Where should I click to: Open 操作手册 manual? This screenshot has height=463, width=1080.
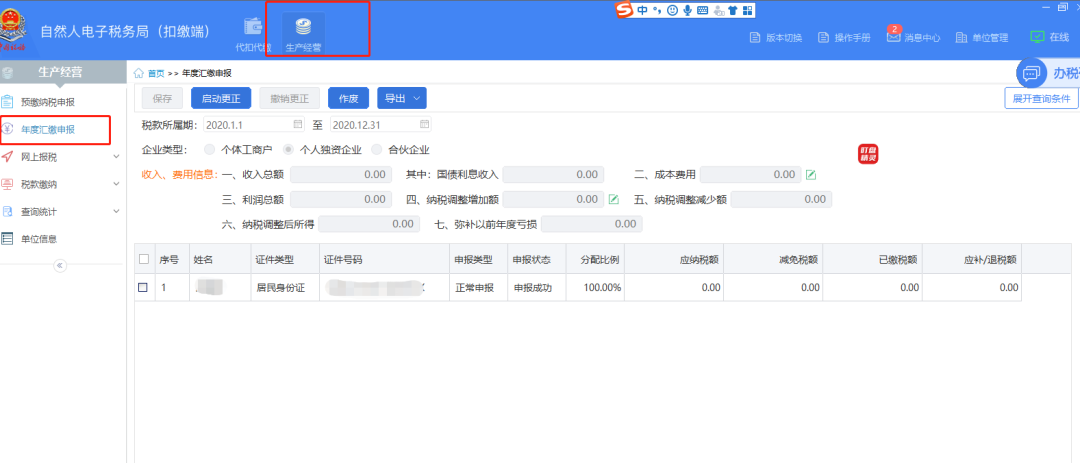click(844, 37)
